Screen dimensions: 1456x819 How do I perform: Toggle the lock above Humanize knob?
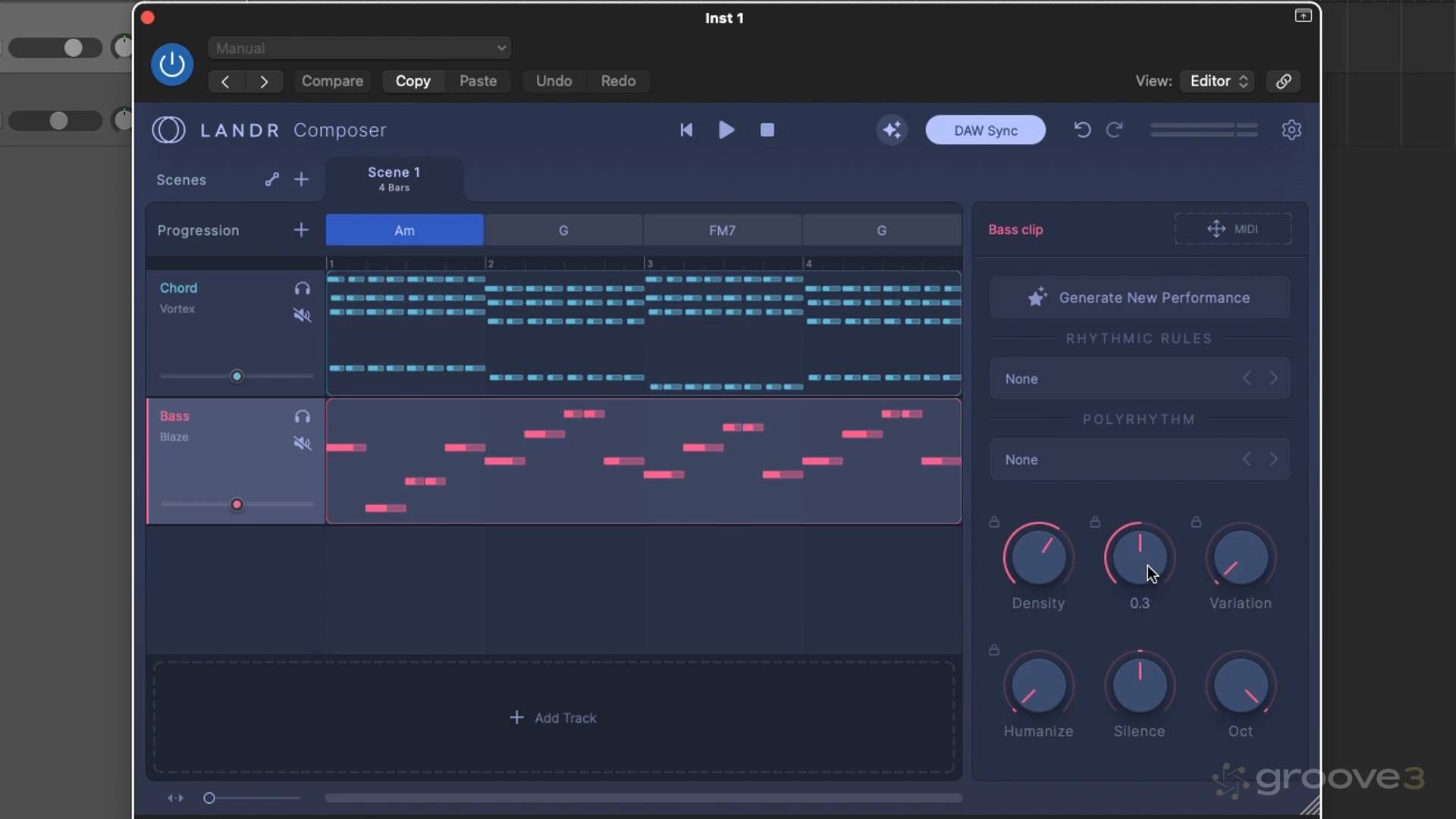point(994,650)
